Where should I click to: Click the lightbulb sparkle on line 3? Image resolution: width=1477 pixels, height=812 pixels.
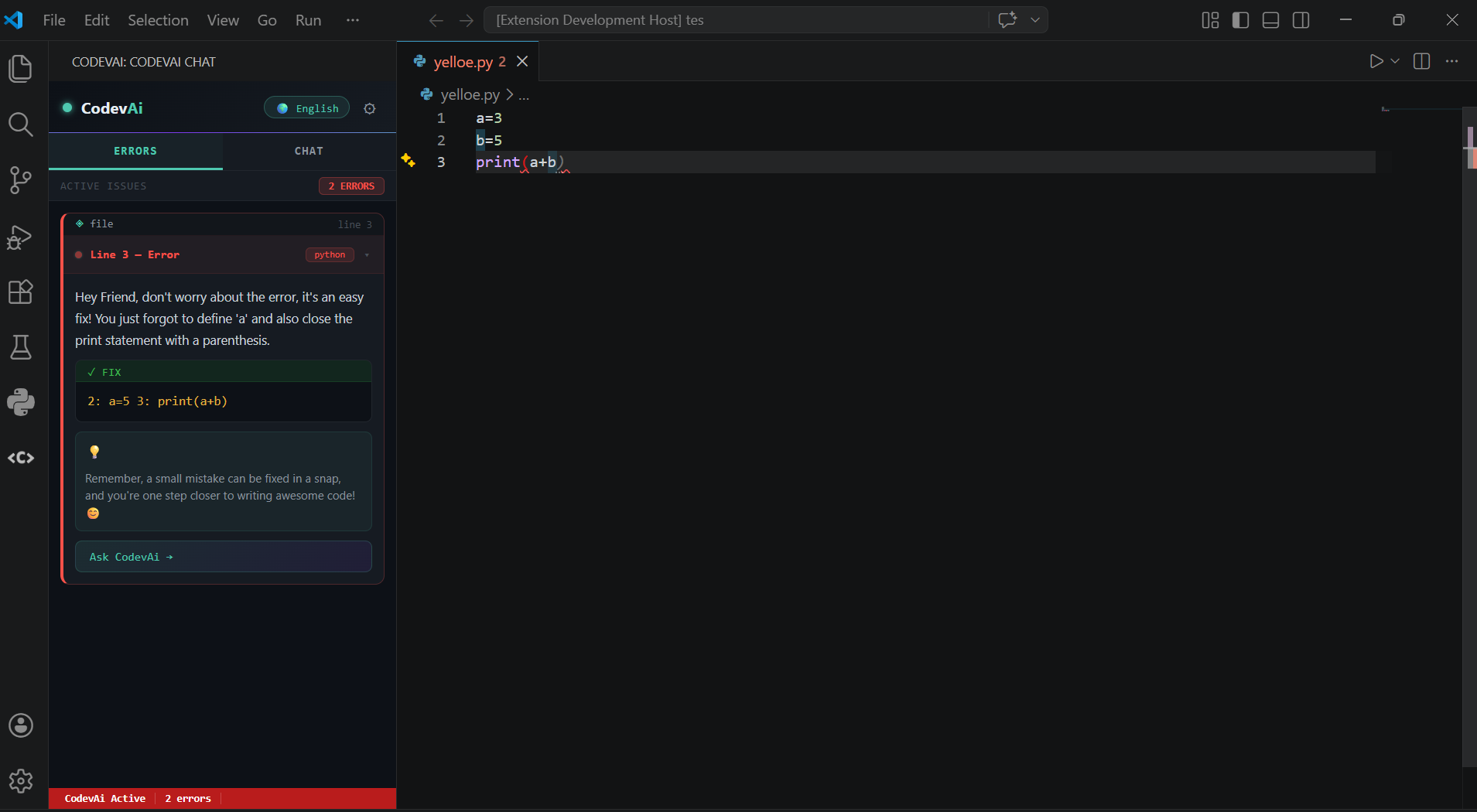click(x=409, y=161)
